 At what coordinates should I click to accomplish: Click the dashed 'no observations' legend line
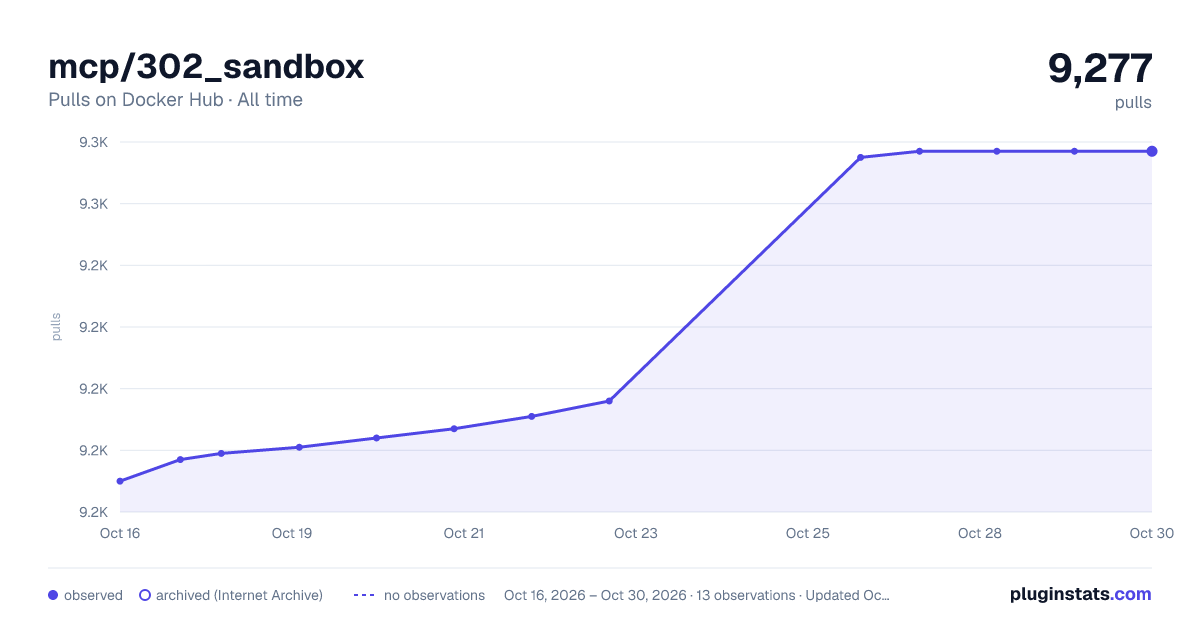[364, 595]
